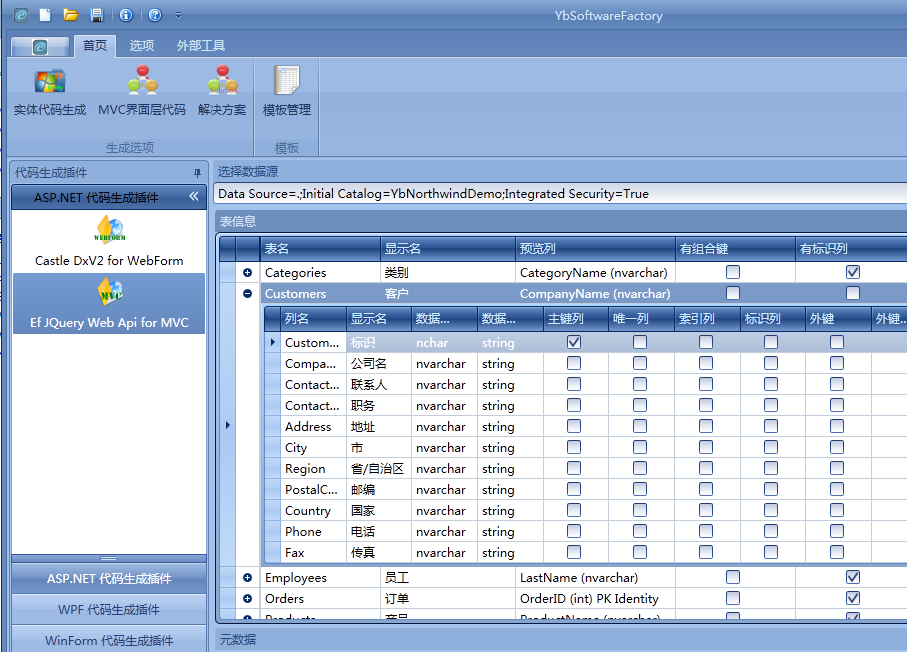Open the ASP.NET 代码生成插件 group at bottom
This screenshot has height=652, width=907.
pos(109,579)
